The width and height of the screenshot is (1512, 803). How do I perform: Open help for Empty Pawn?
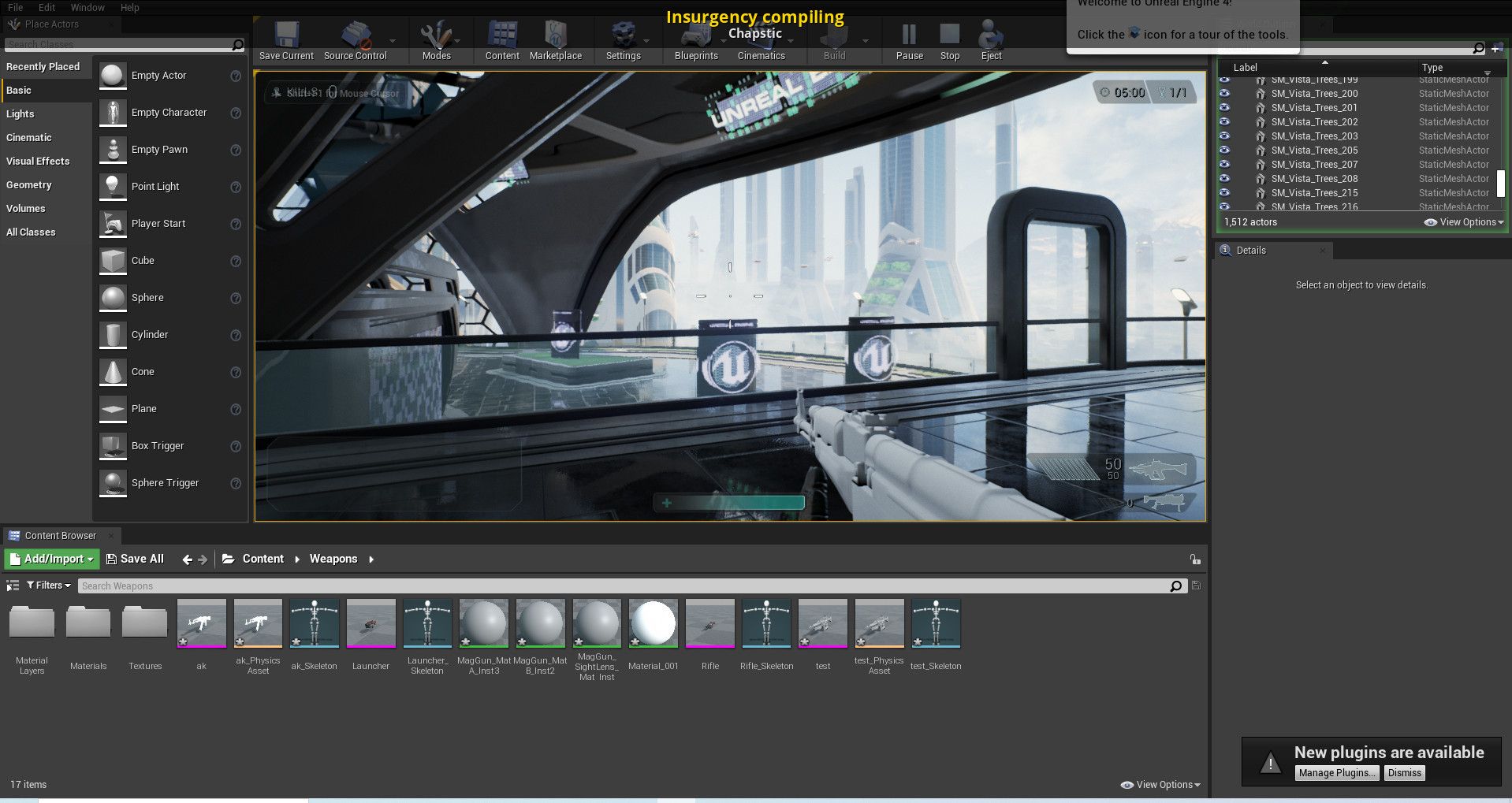[235, 150]
